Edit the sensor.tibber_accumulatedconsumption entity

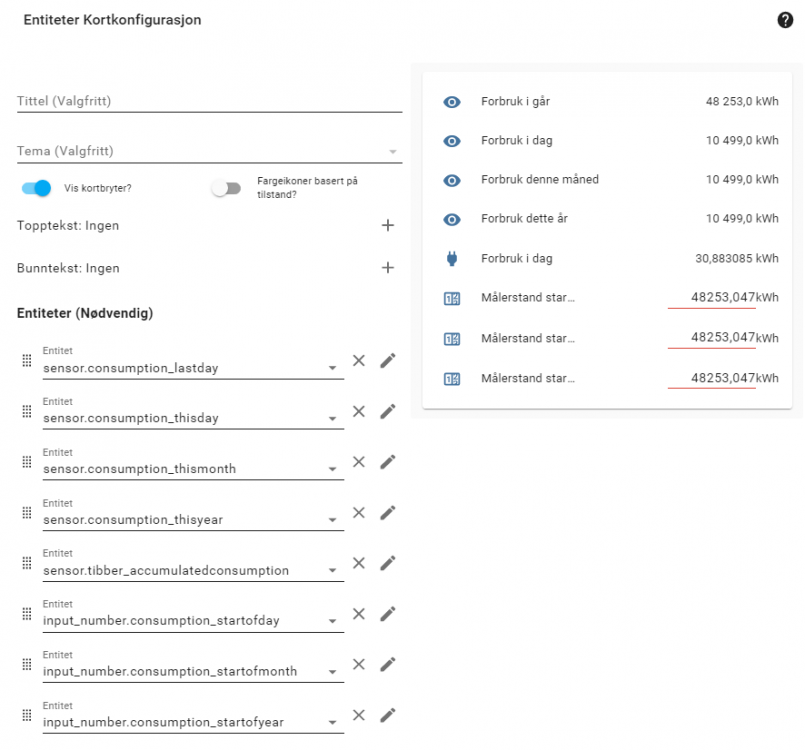tap(388, 563)
